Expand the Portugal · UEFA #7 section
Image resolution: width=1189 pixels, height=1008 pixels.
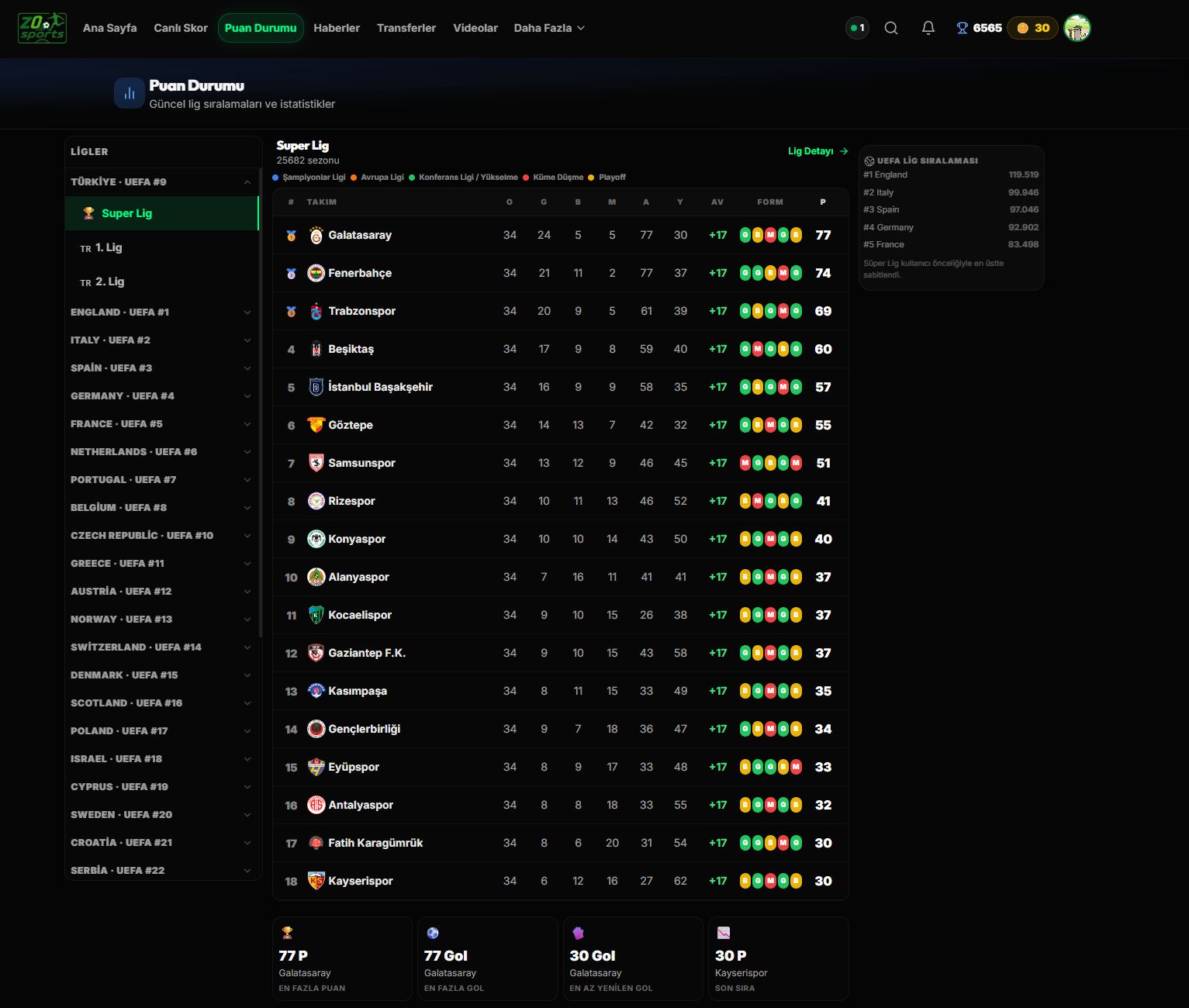point(162,480)
